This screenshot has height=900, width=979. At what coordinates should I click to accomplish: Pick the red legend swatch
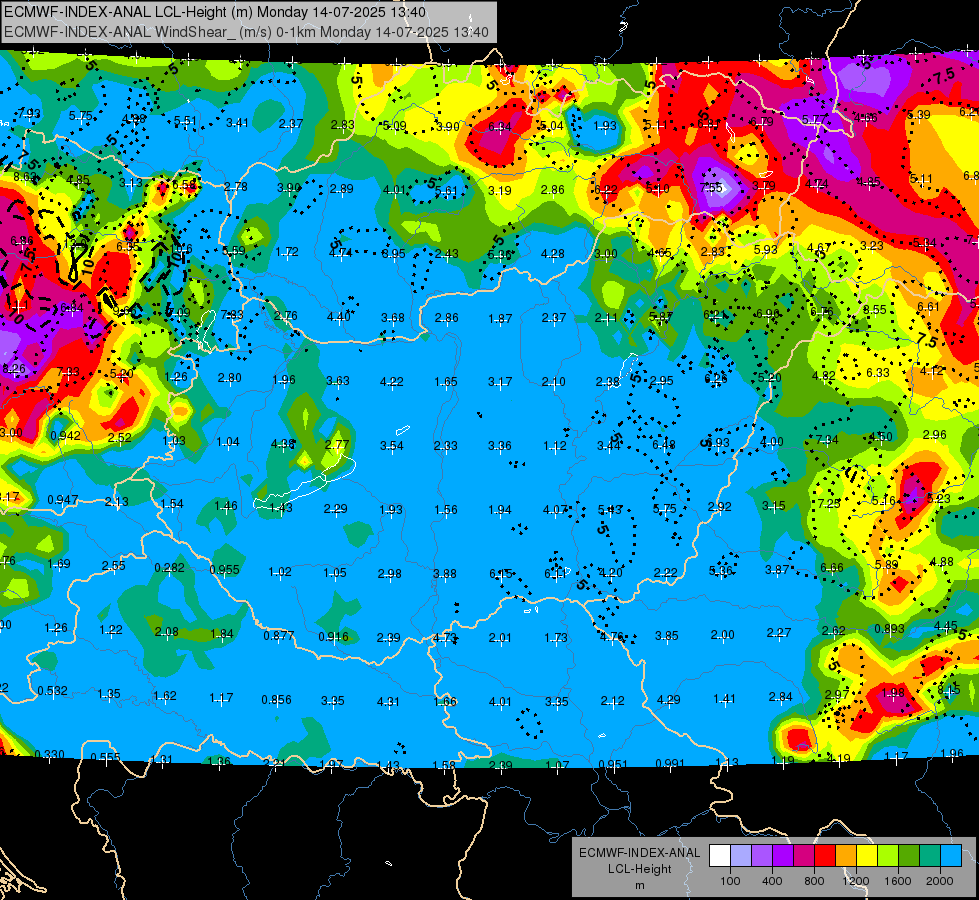coord(825,856)
